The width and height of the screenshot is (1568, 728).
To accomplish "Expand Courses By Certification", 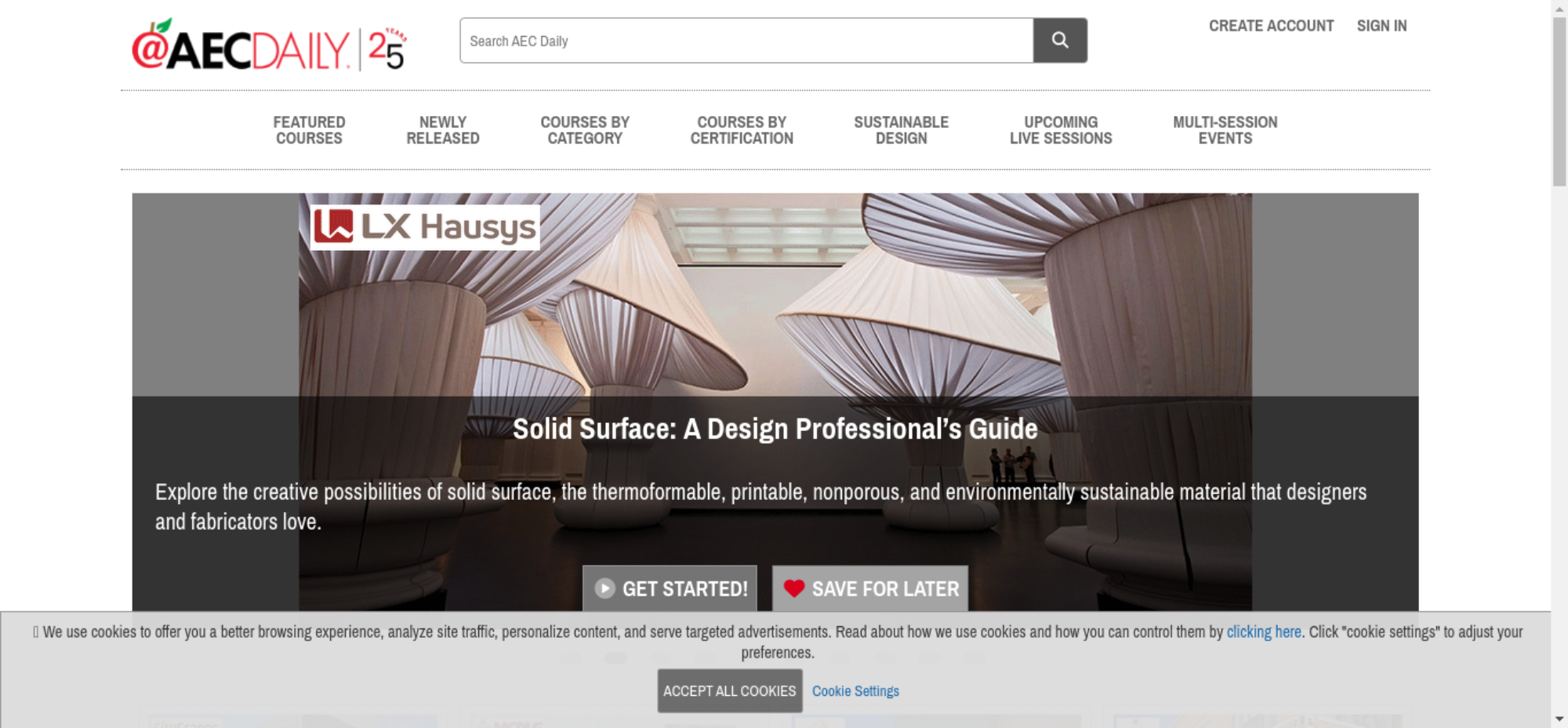I will click(742, 130).
